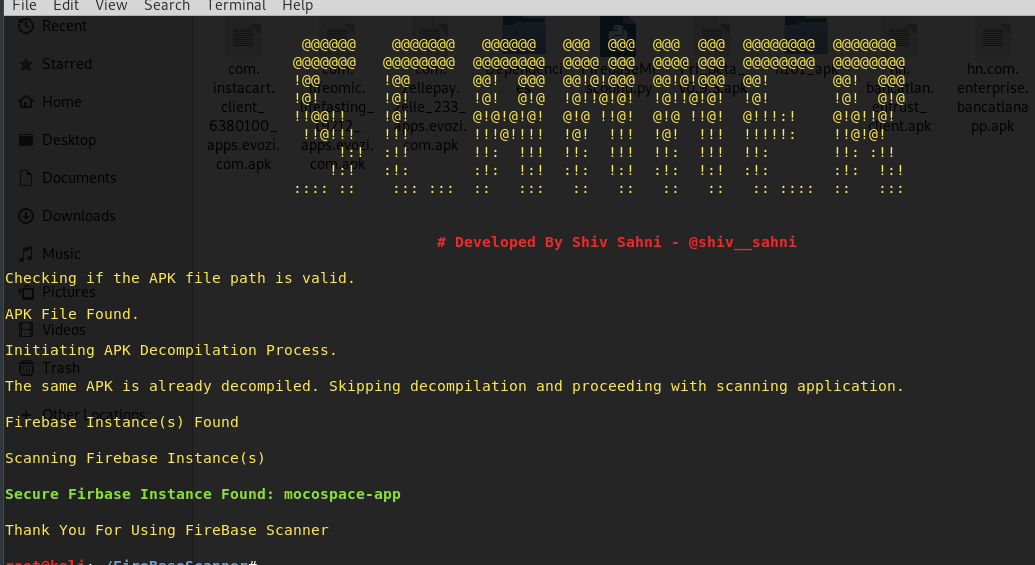The image size is (1035, 565).
Task: Open the Search menu
Action: click(166, 6)
